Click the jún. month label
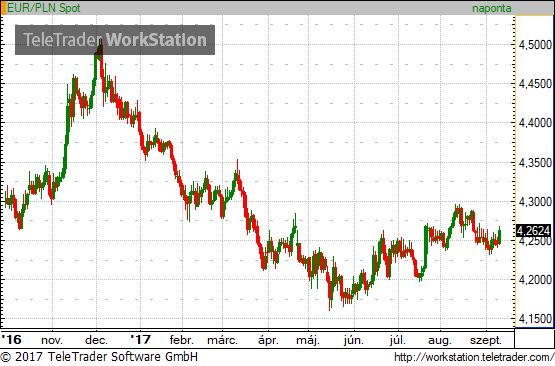The image size is (555, 366). coord(354,341)
